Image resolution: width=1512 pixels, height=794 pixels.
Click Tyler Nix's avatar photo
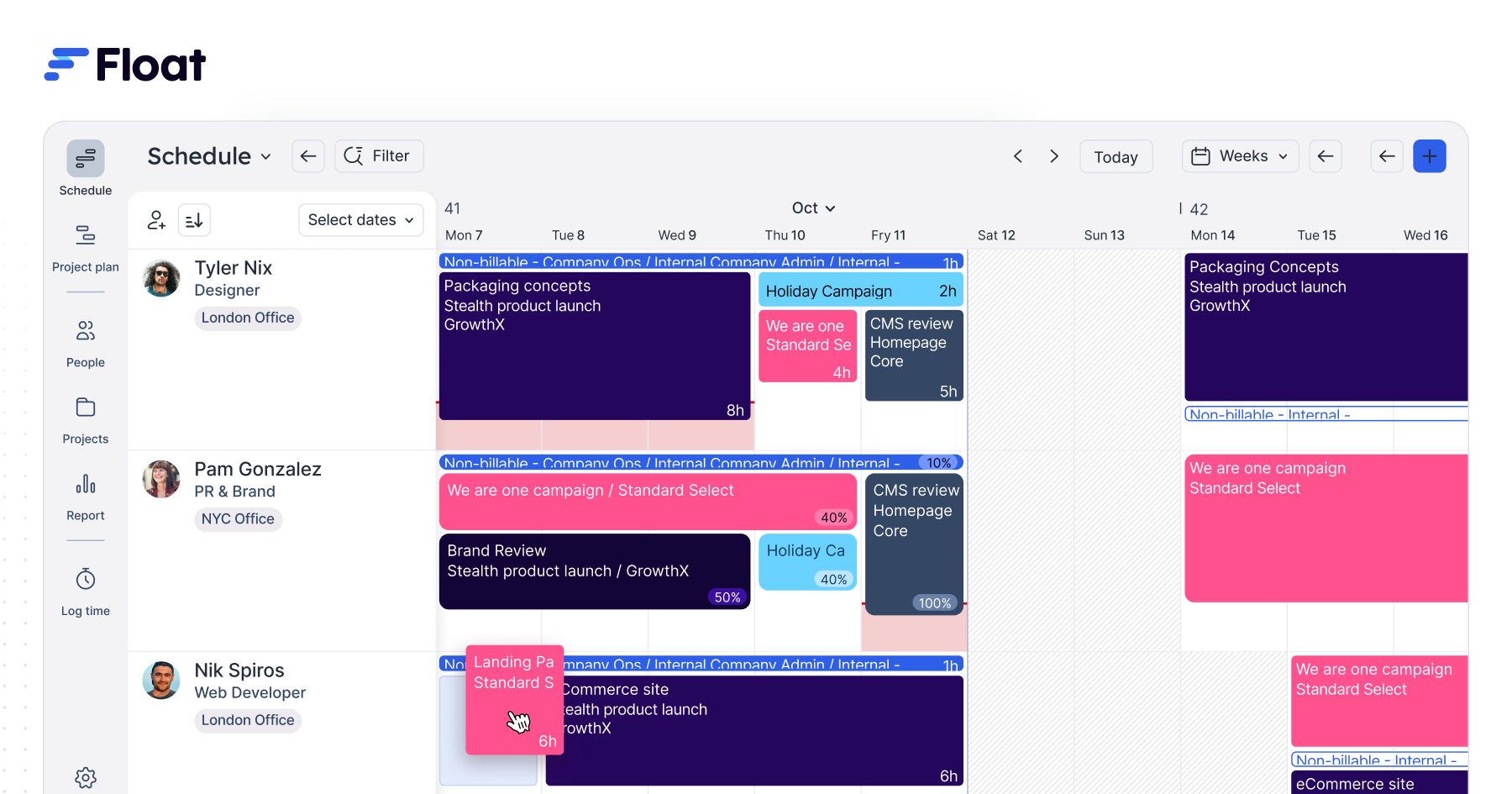161,278
